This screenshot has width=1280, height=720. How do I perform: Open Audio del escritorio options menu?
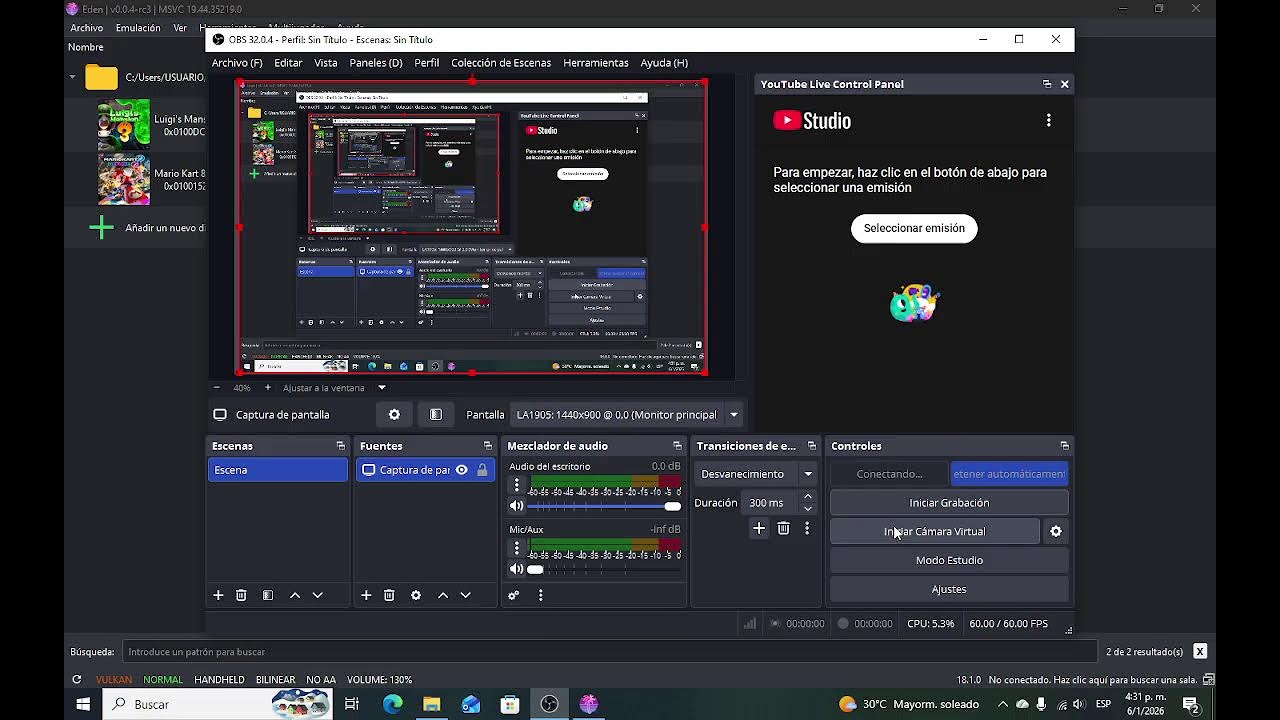[x=517, y=485]
